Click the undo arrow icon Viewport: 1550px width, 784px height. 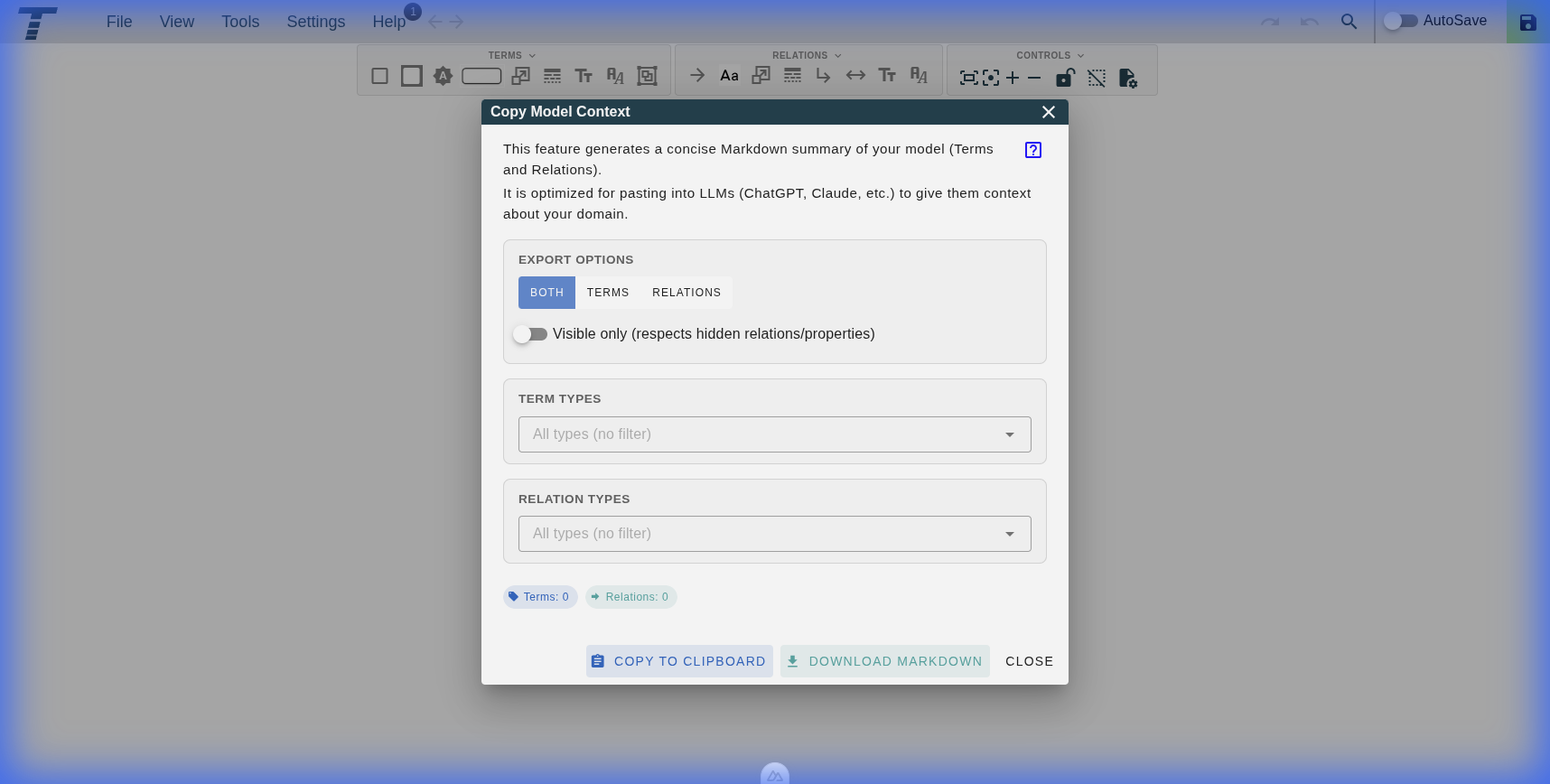1310,22
